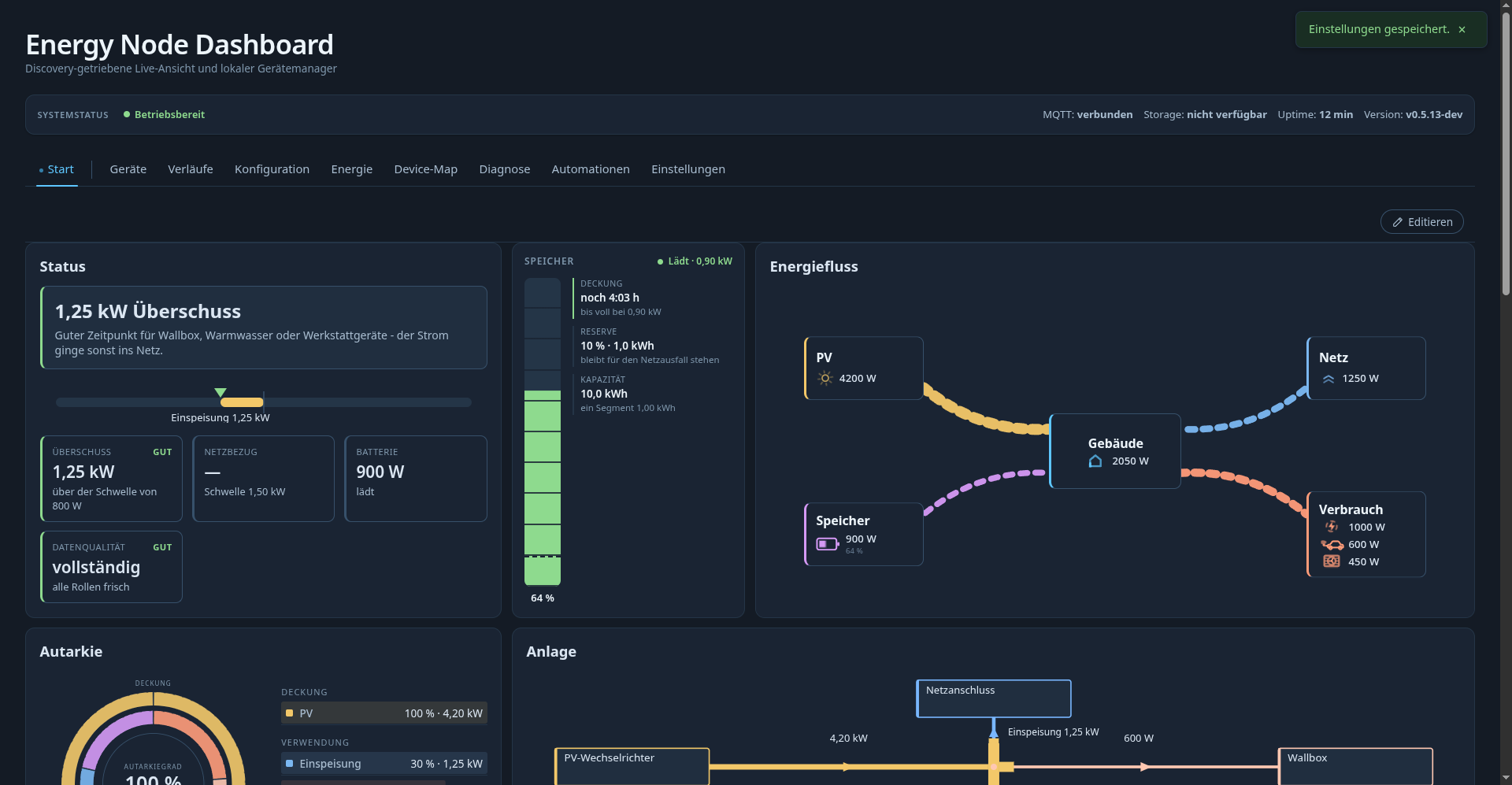Click the pencil icon in Editieren button
The height and width of the screenshot is (785, 1512).
point(1398,222)
